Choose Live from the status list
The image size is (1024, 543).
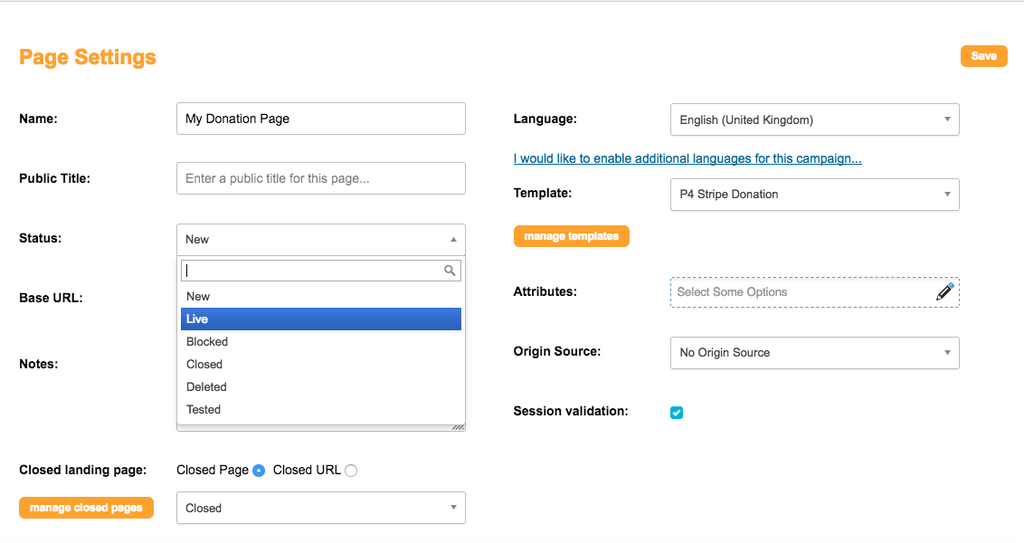pyautogui.click(x=321, y=319)
